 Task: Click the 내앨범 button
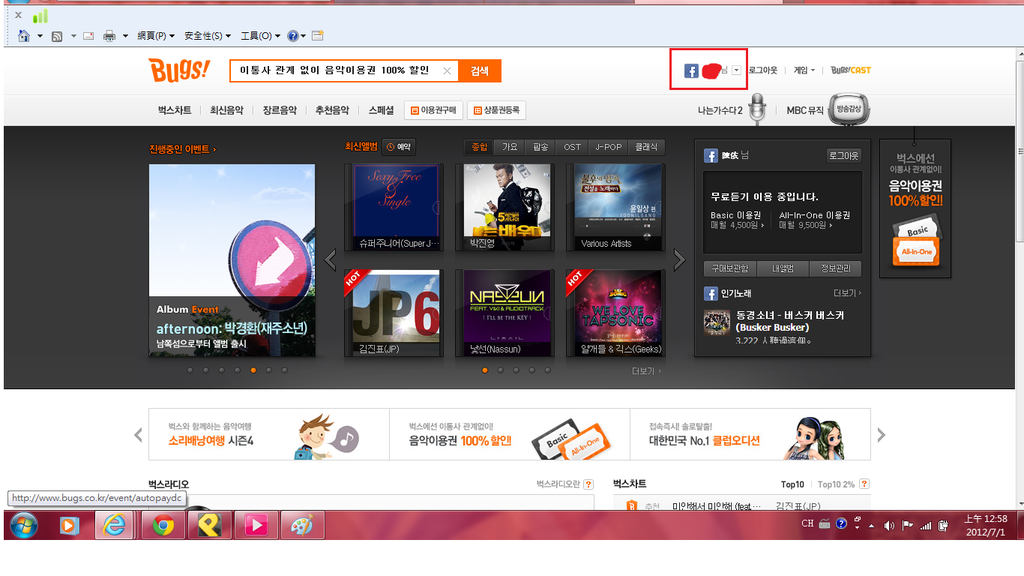click(x=782, y=268)
